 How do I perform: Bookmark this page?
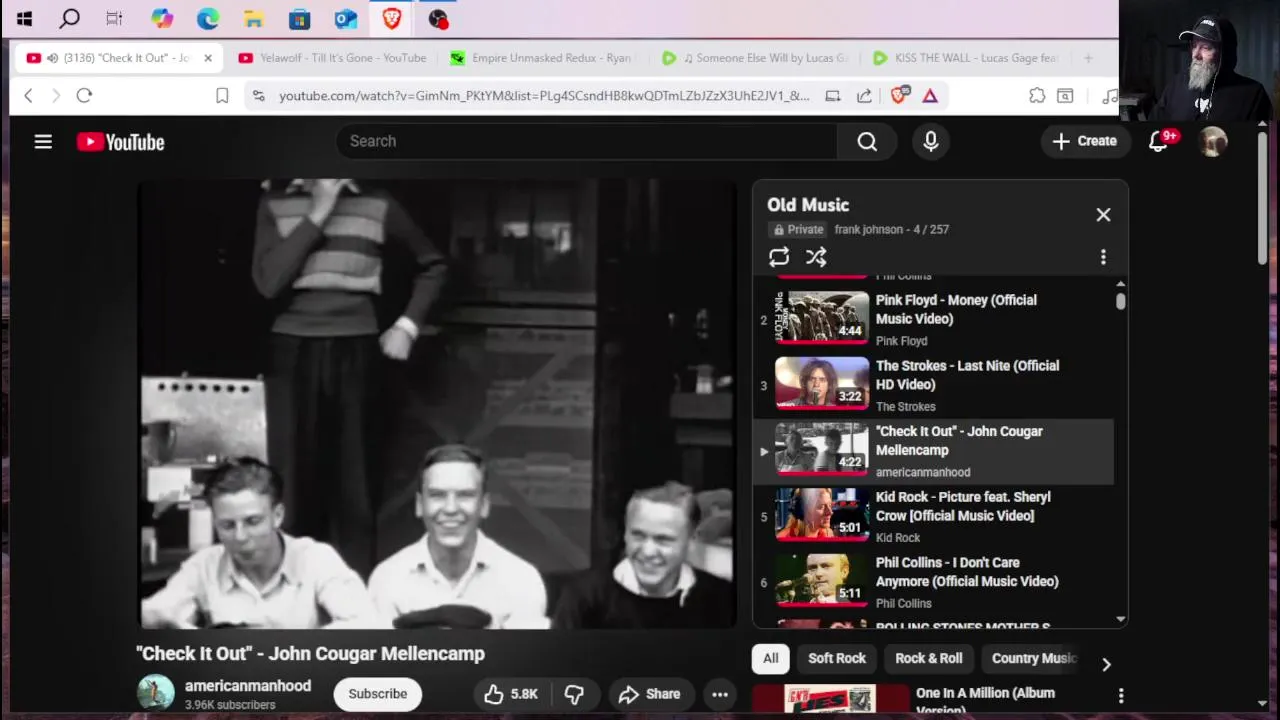click(x=222, y=96)
